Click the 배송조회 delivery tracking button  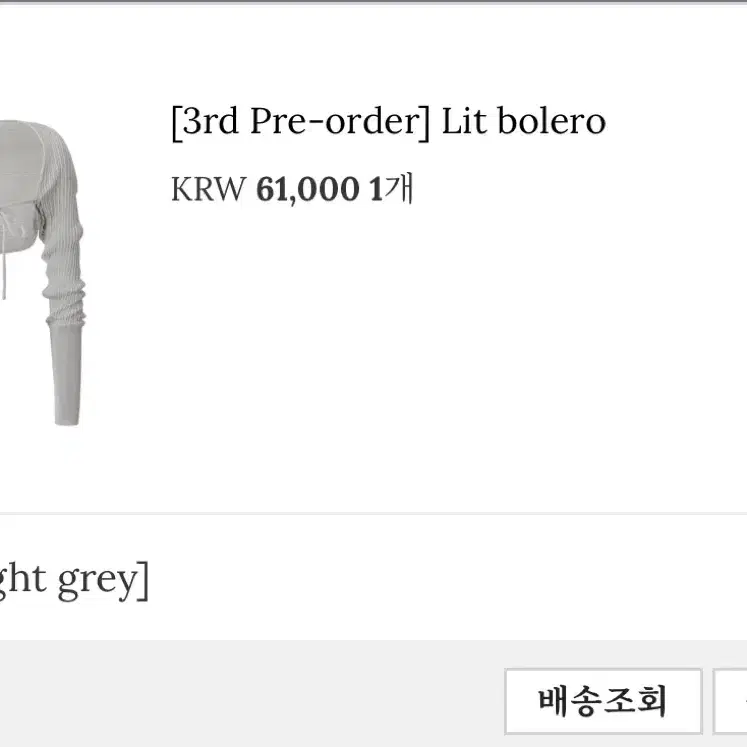(x=603, y=701)
